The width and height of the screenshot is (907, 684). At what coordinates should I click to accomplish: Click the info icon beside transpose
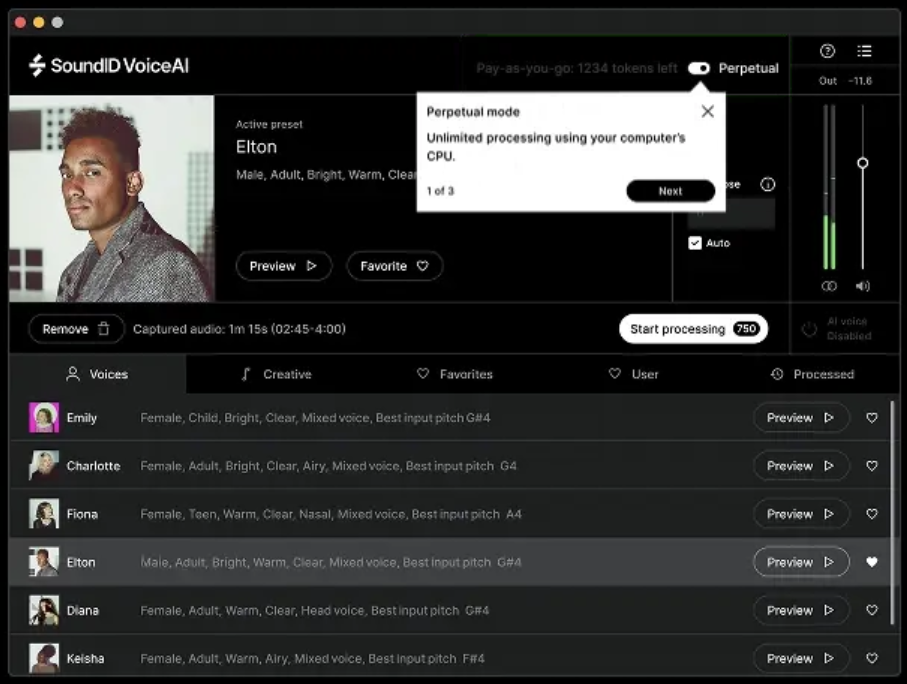768,185
